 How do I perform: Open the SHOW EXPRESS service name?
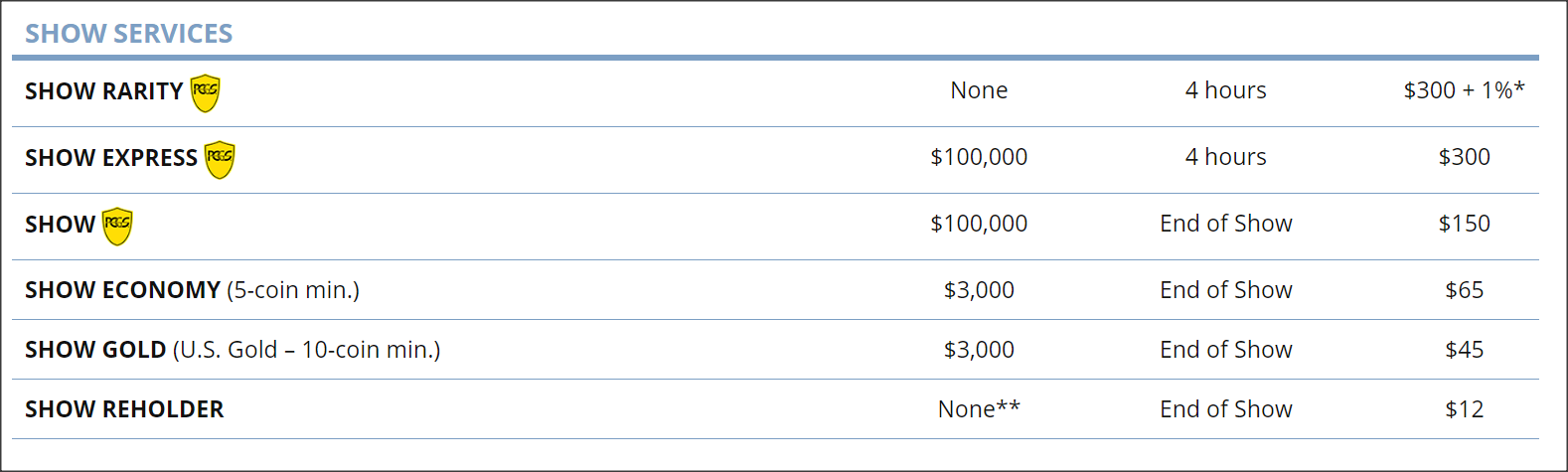point(111,158)
